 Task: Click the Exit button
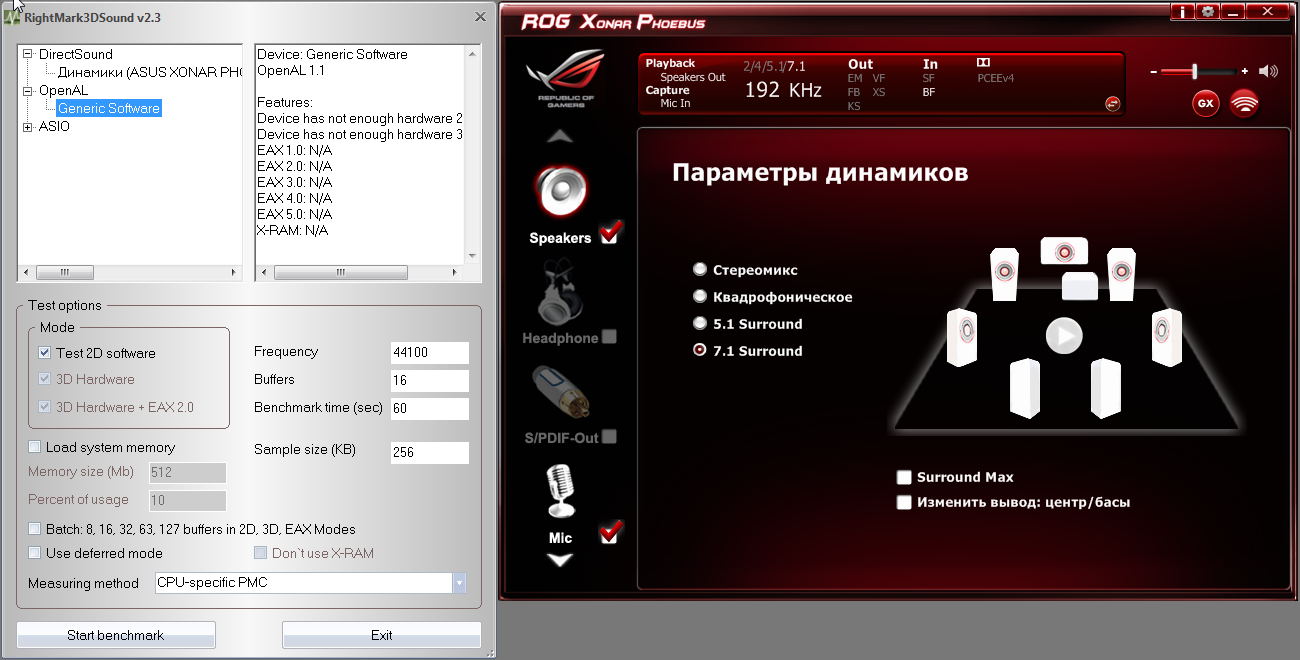pyautogui.click(x=381, y=635)
